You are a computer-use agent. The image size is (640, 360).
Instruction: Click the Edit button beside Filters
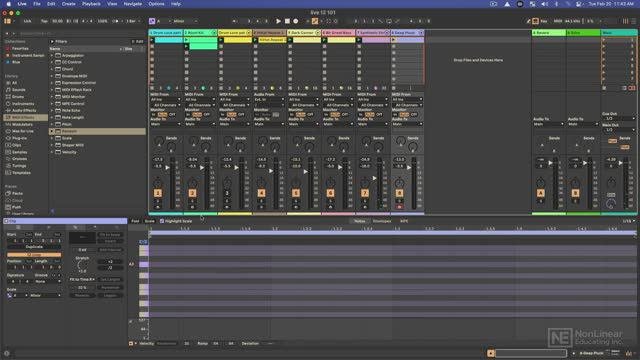pyautogui.click(x=138, y=41)
